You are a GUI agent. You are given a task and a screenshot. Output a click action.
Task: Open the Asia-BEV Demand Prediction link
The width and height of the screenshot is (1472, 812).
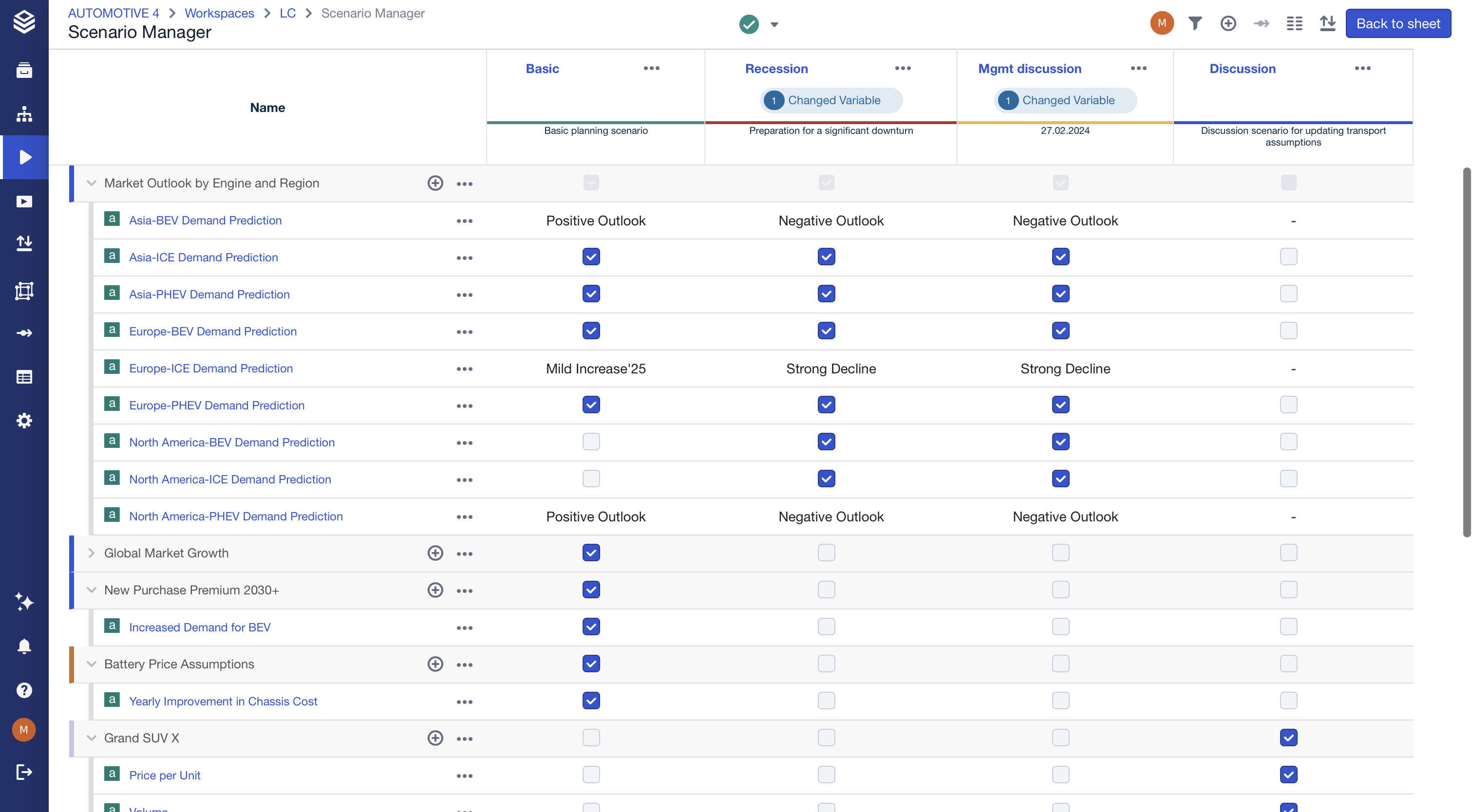point(205,221)
